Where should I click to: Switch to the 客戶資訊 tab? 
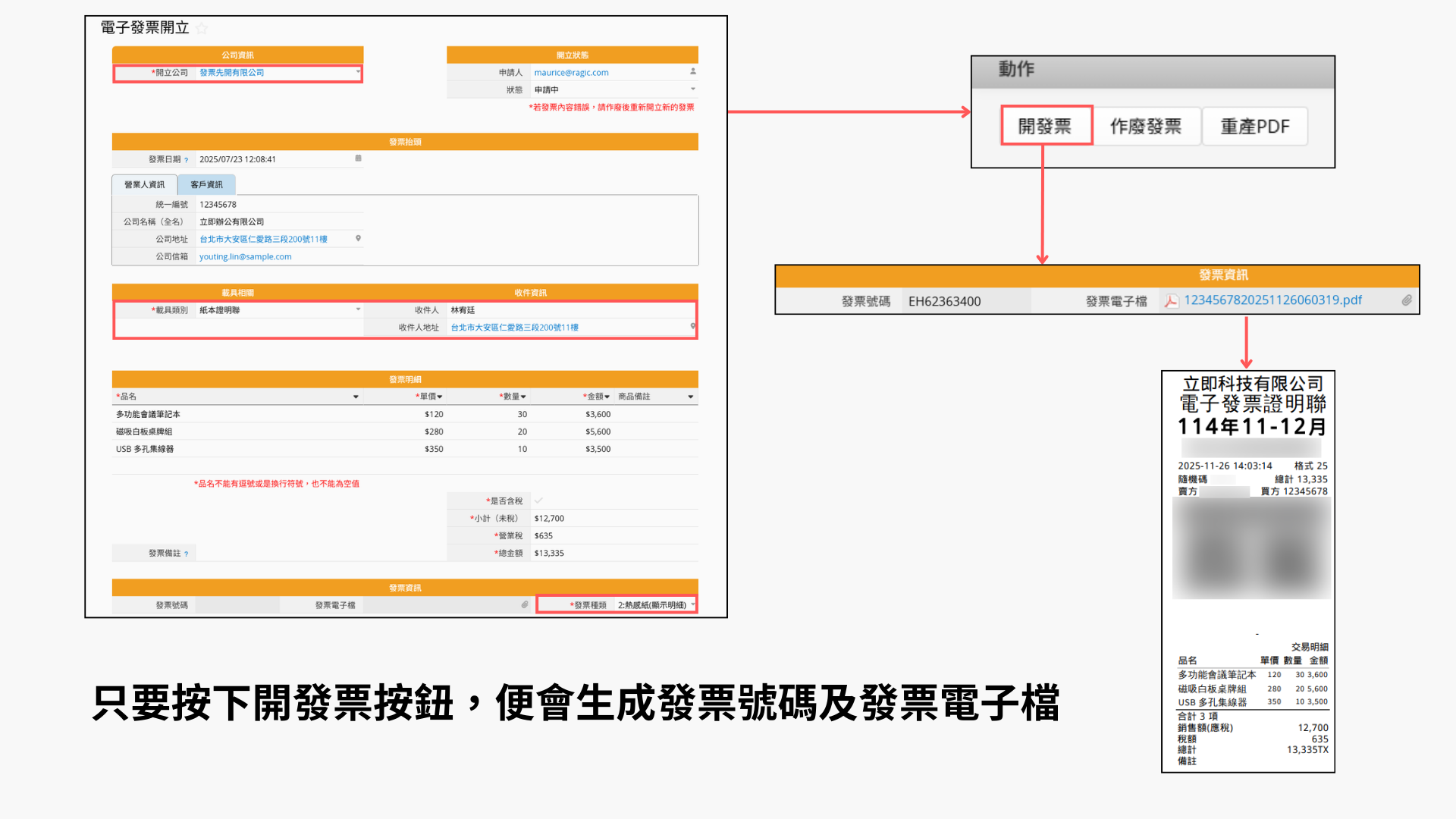pyautogui.click(x=206, y=184)
